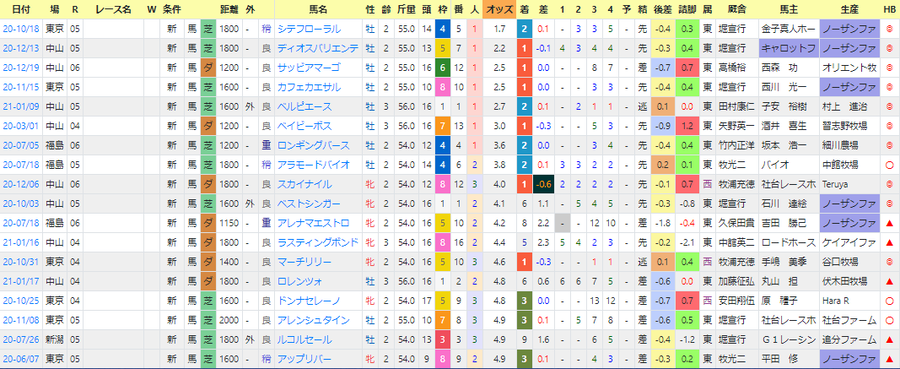Click owner キャロットフ cell
The image size is (900, 369).
(789, 48)
